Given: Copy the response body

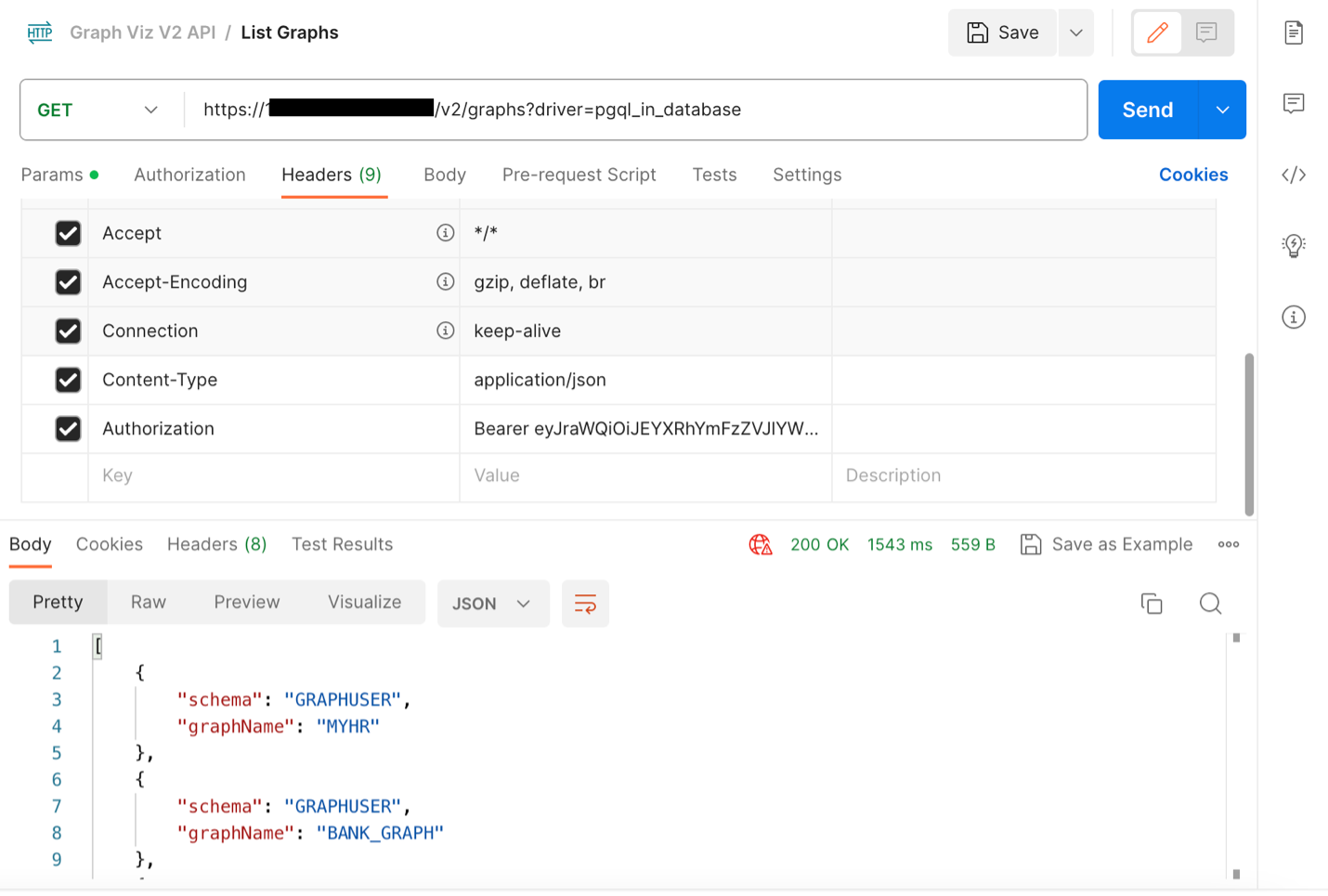Looking at the screenshot, I should (1152, 604).
